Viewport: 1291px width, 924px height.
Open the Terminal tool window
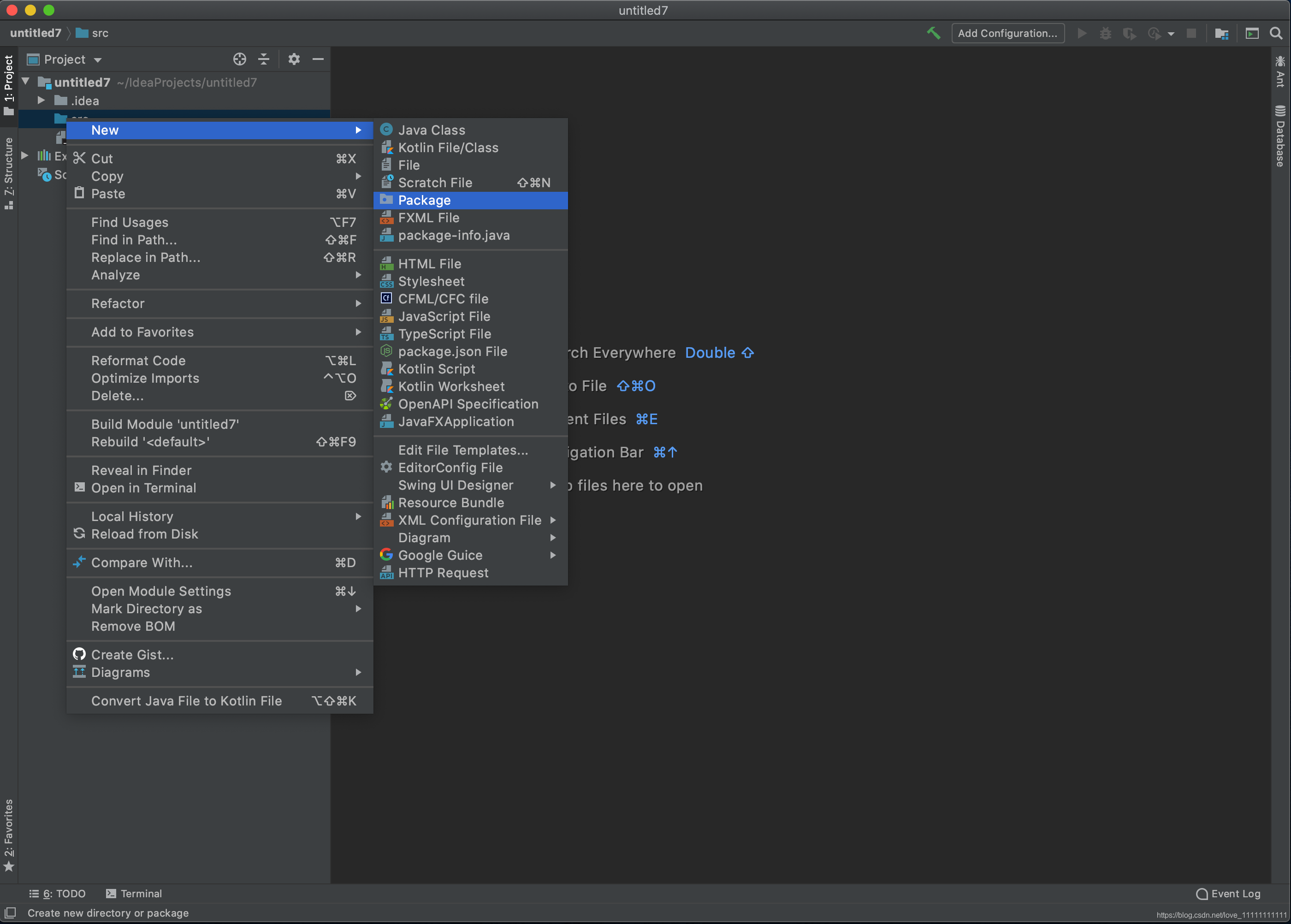pyautogui.click(x=134, y=894)
